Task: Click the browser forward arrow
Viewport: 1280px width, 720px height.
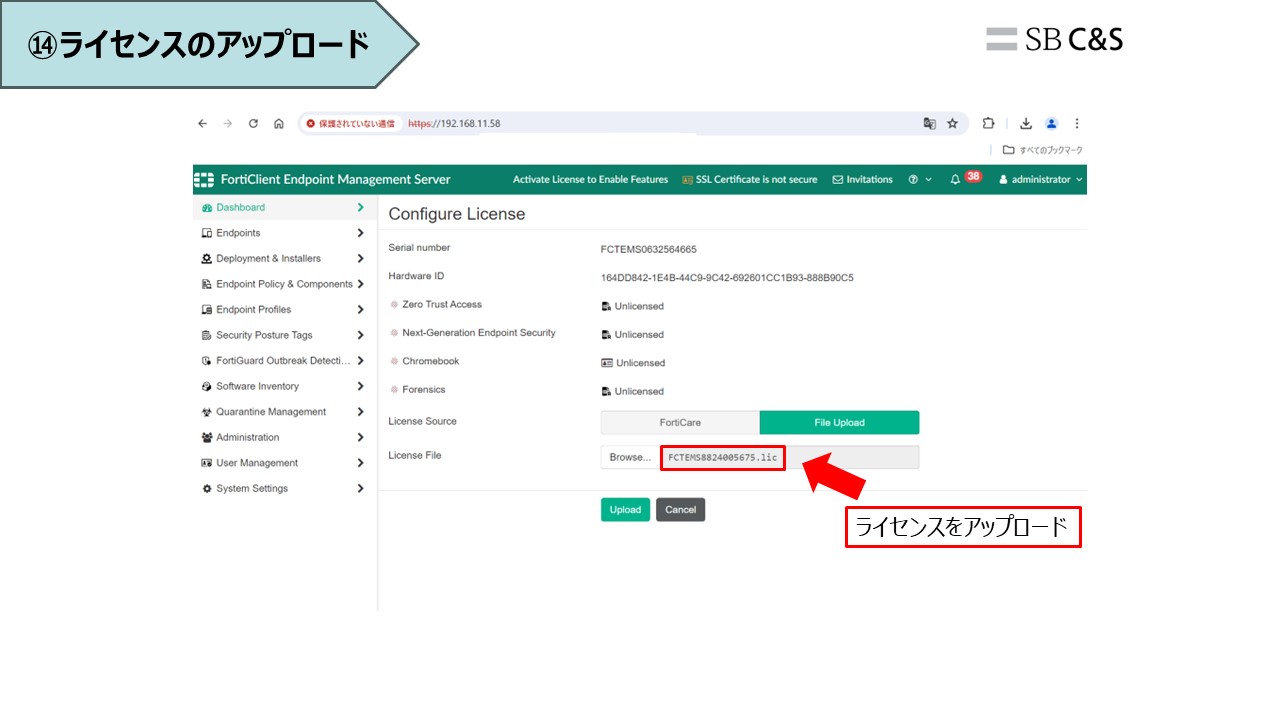Action: [x=227, y=124]
